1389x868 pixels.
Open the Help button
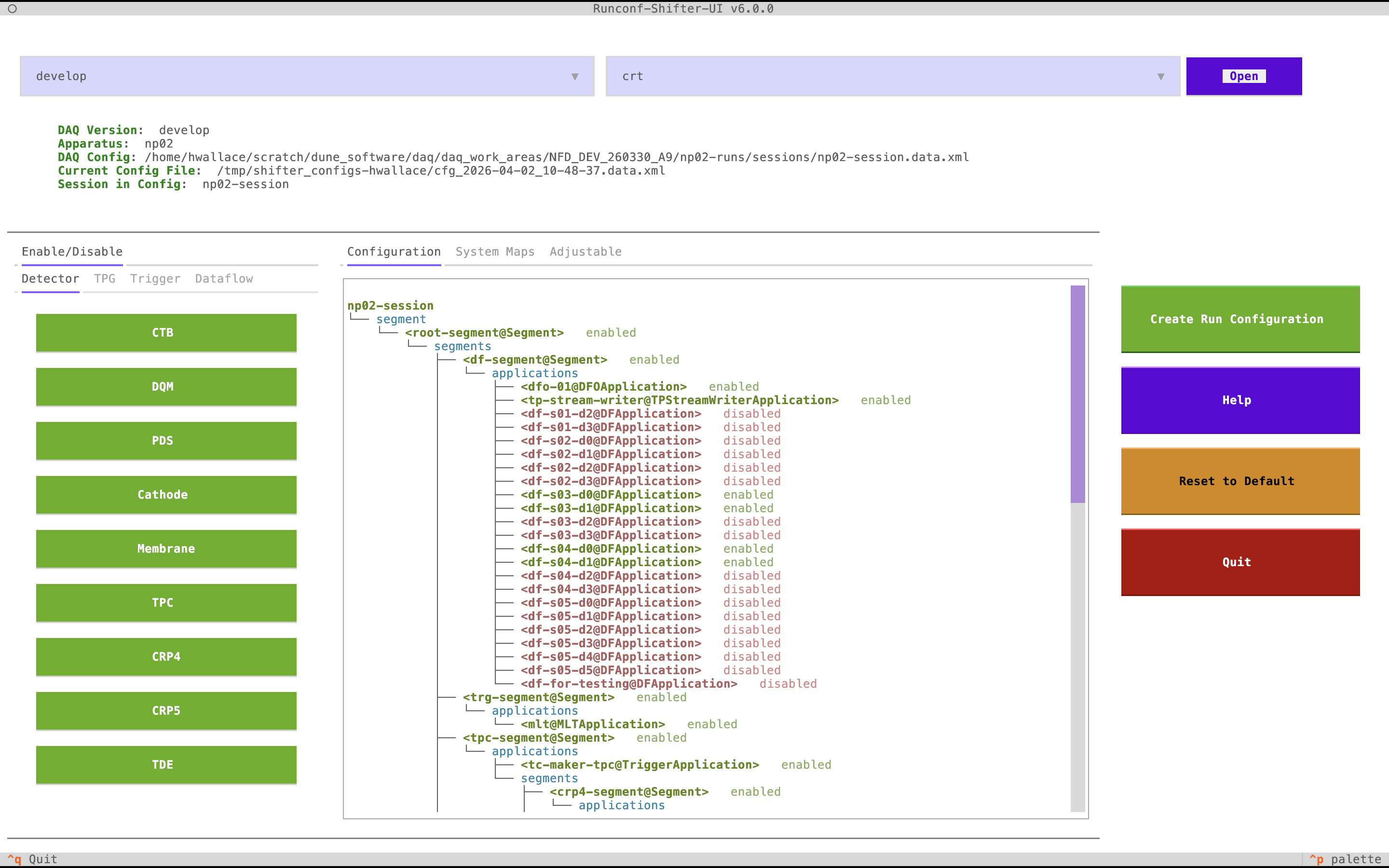(x=1240, y=400)
